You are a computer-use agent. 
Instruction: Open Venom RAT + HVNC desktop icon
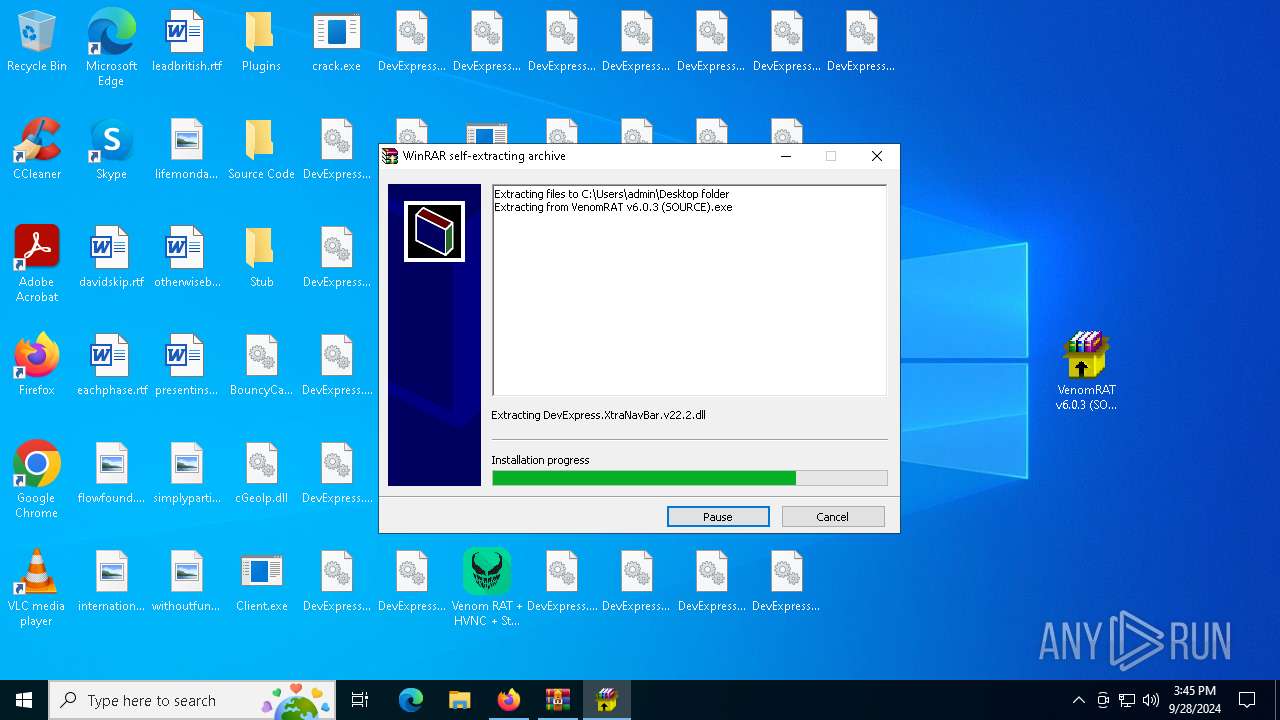point(487,588)
